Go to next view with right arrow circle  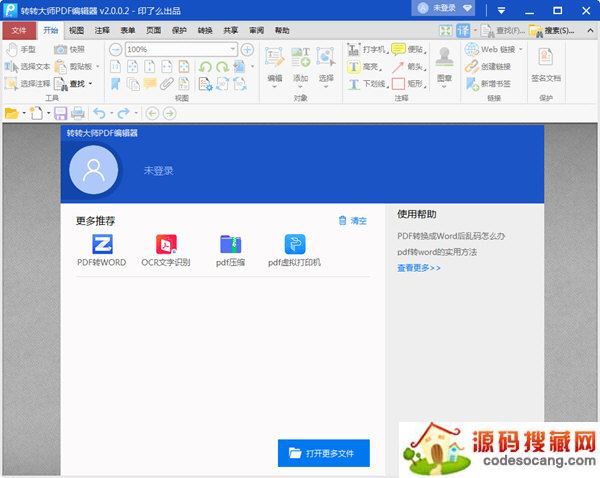[170, 113]
